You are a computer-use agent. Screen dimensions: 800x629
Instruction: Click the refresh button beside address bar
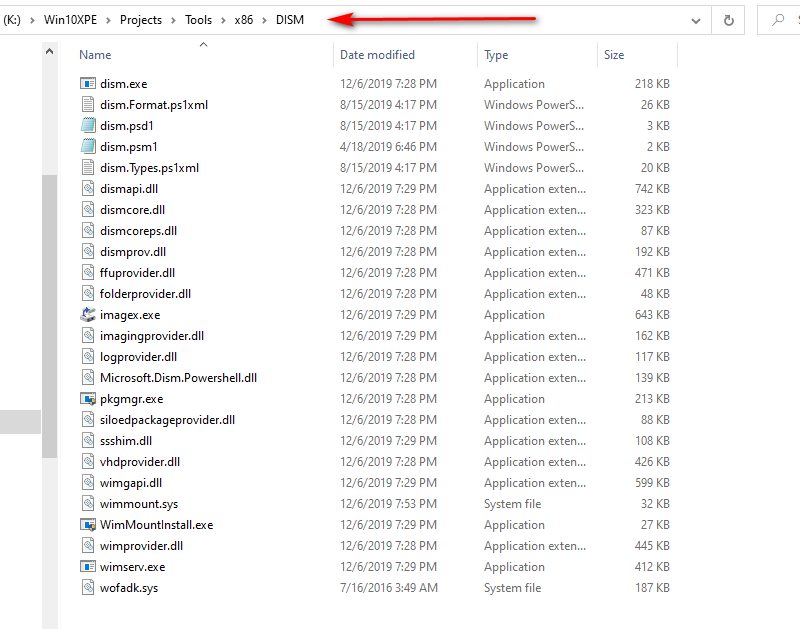coord(729,20)
